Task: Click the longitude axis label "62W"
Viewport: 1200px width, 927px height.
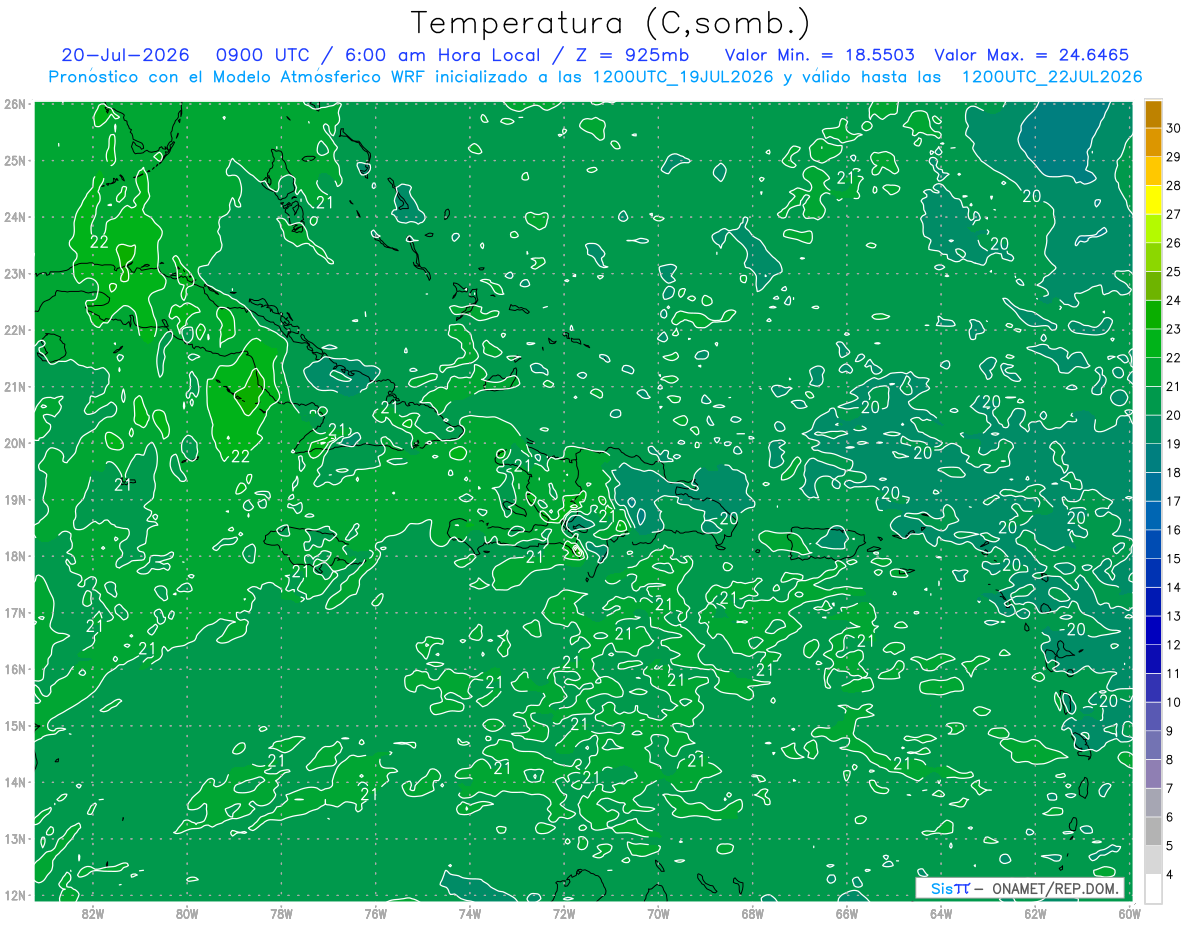Action: [x=1035, y=912]
